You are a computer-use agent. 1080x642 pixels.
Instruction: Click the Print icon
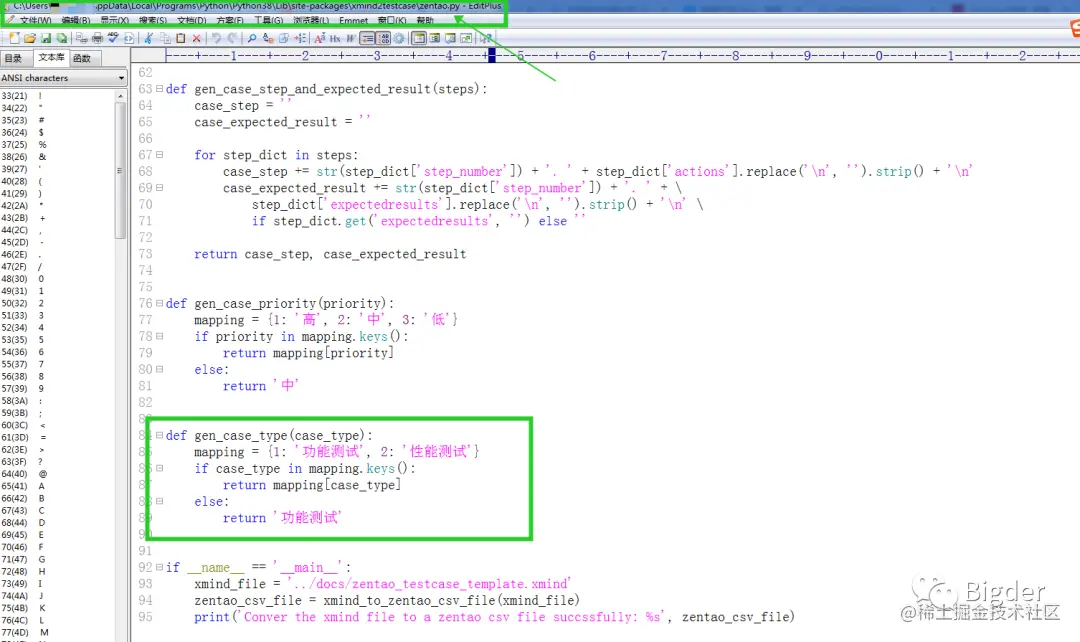pyautogui.click(x=97, y=39)
